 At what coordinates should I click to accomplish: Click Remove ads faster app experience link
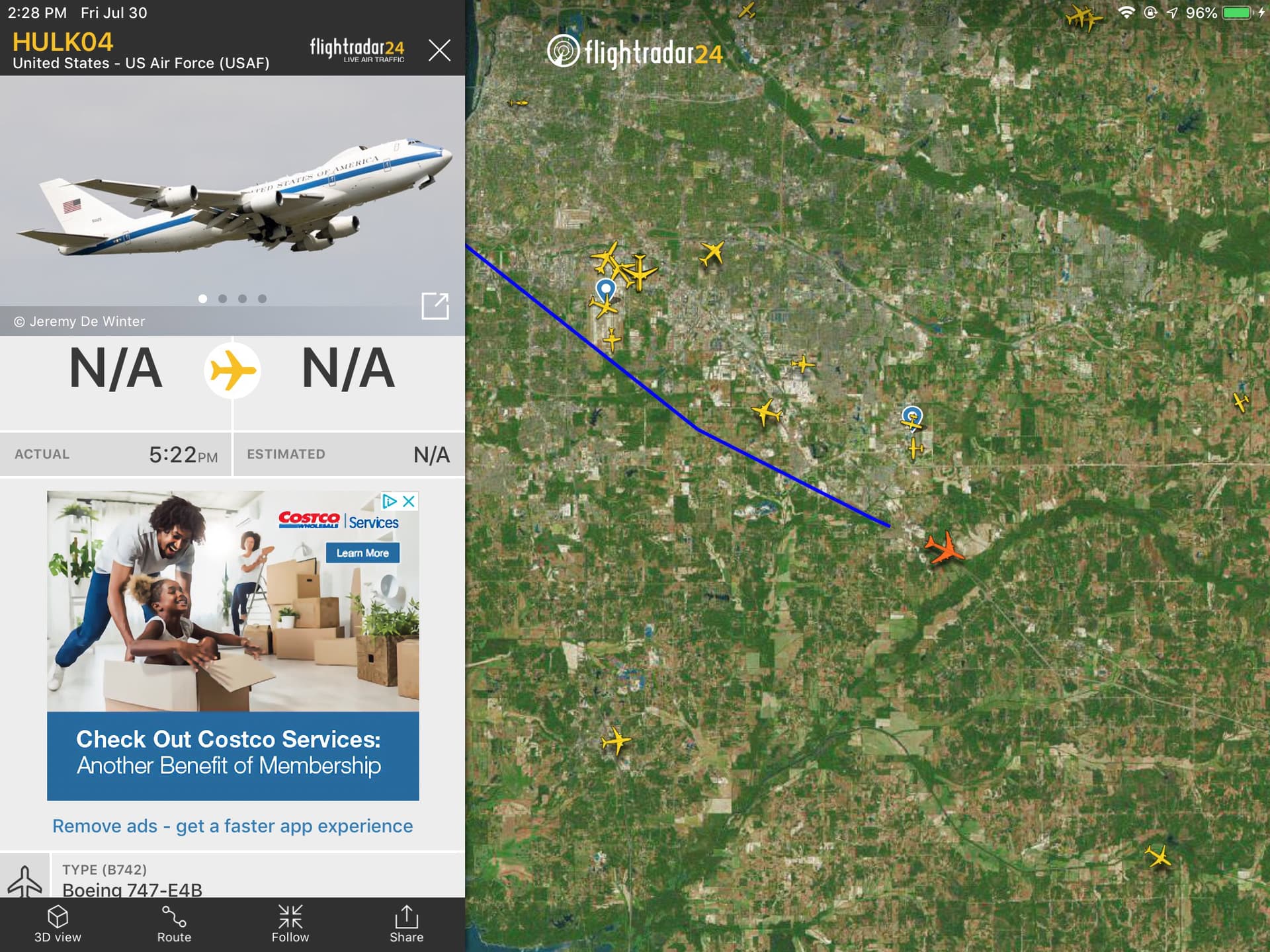(233, 826)
